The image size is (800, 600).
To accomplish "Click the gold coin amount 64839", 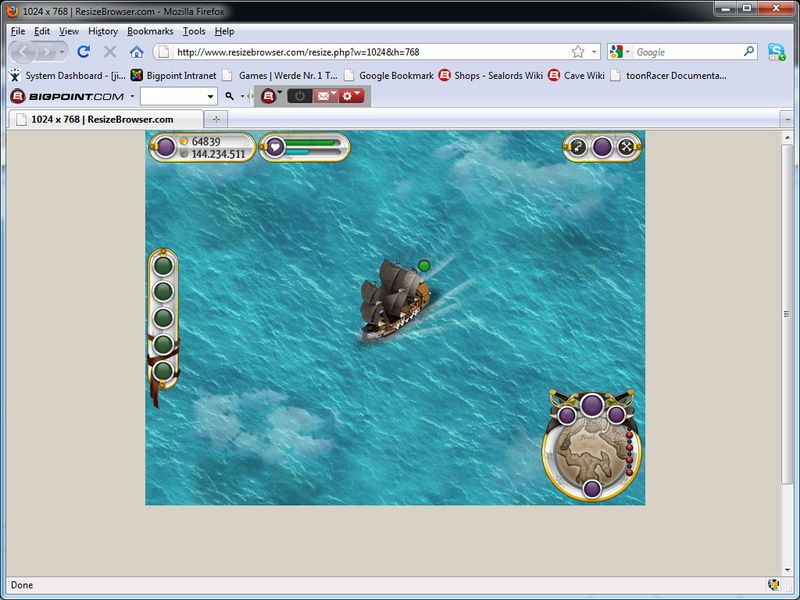I will tap(206, 141).
